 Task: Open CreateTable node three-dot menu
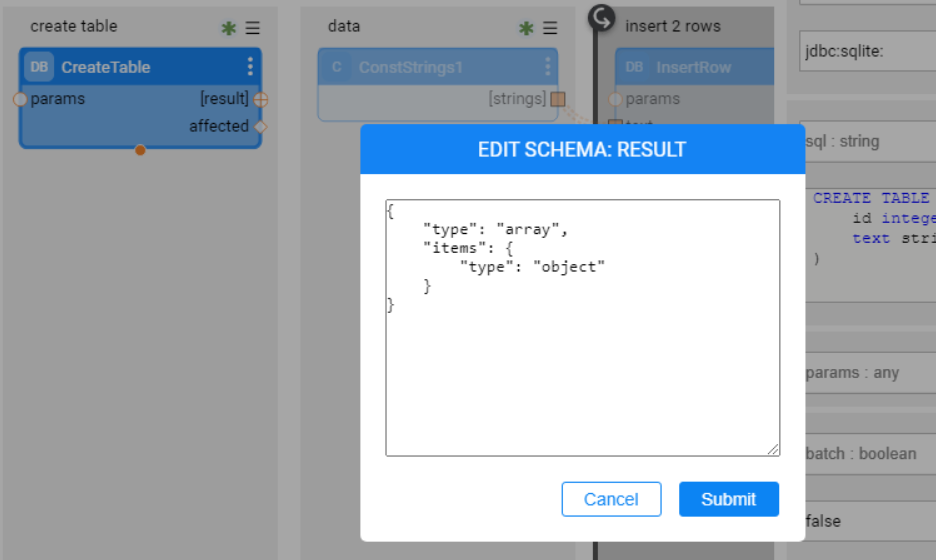[x=250, y=67]
